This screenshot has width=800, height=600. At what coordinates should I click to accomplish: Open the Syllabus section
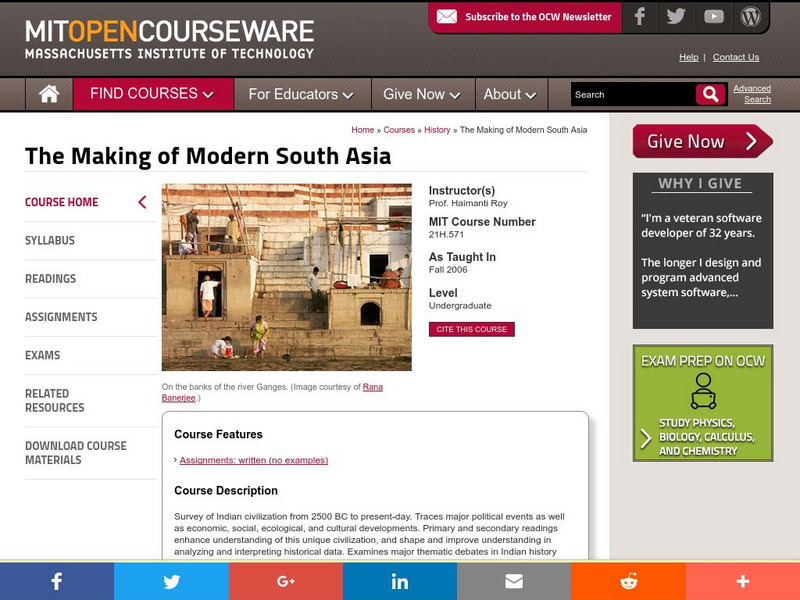tap(49, 240)
